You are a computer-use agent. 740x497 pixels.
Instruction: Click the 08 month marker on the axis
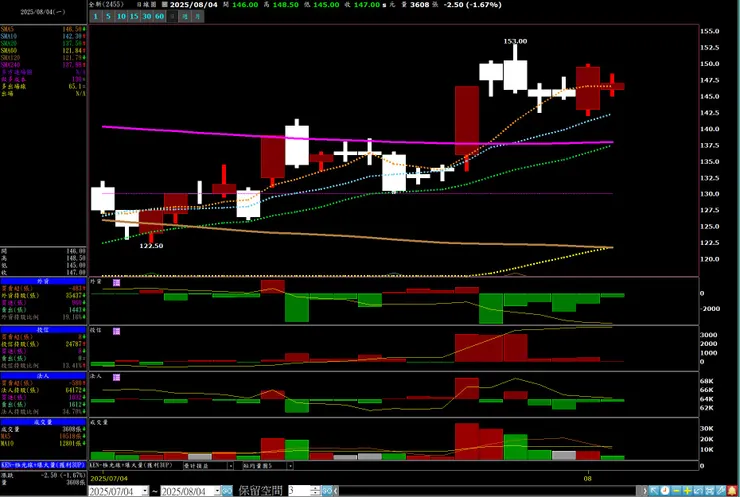(x=588, y=478)
